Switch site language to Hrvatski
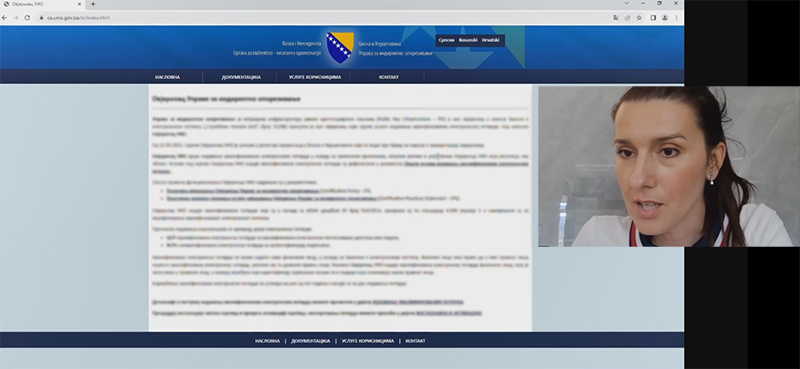This screenshot has width=800, height=369. pyautogui.click(x=491, y=40)
